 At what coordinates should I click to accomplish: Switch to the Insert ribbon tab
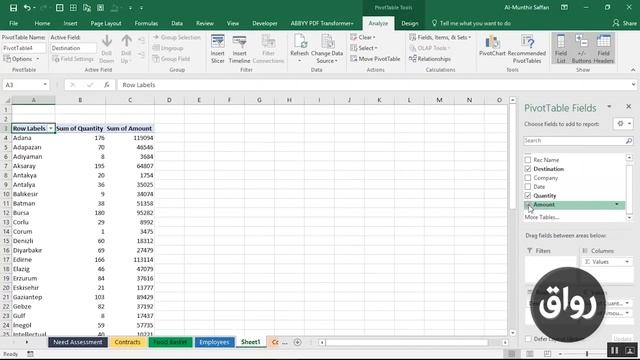(70, 23)
